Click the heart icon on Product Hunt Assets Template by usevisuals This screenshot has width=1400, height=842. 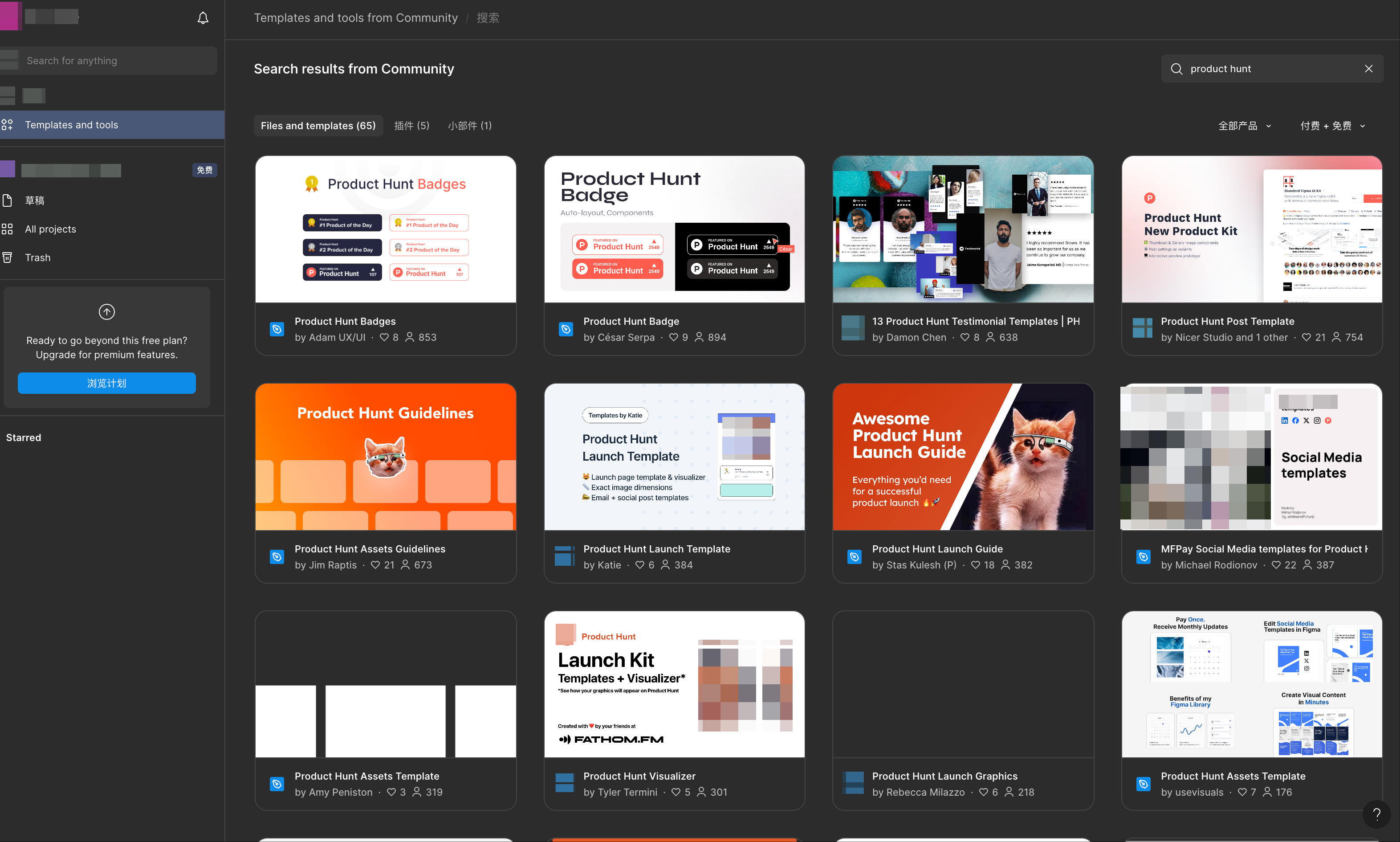[1242, 792]
